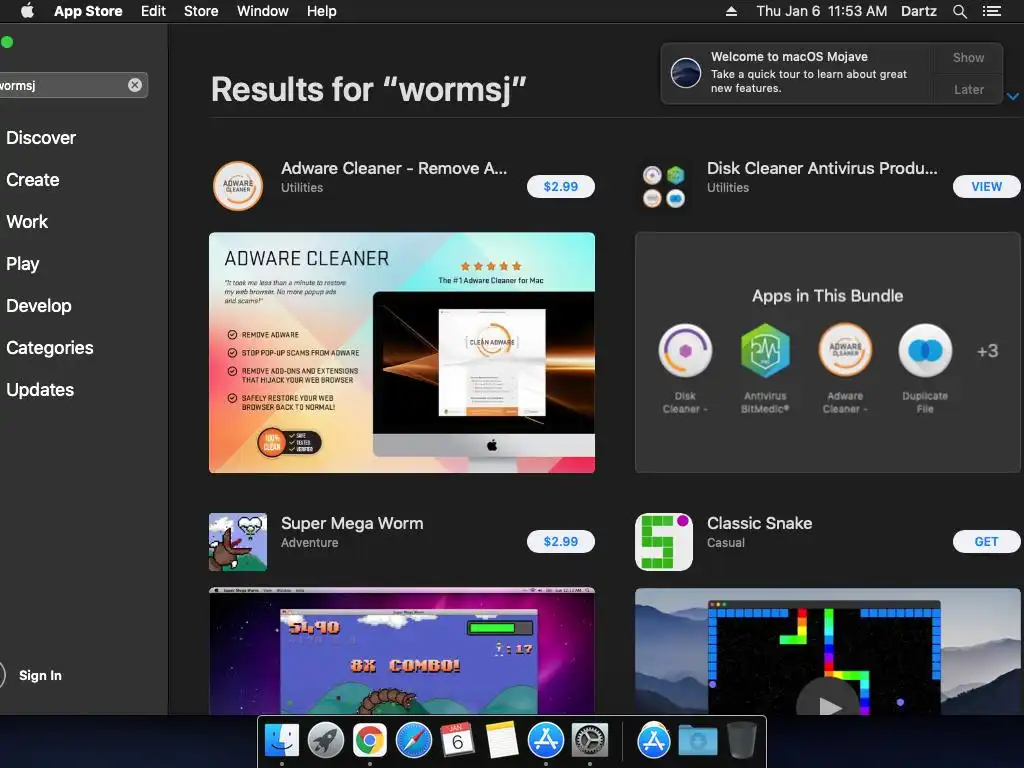The height and width of the screenshot is (768, 1024).
Task: Open Downloads folder in the Dock
Action: point(697,740)
